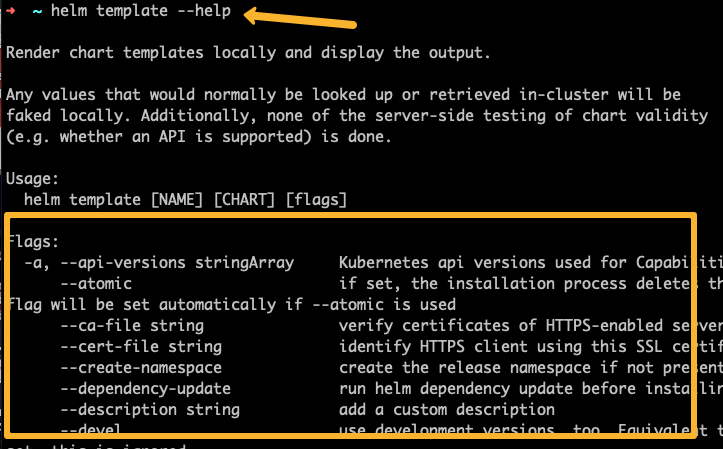Click the 'Usage:' heading
The width and height of the screenshot is (723, 449).
pyautogui.click(x=33, y=179)
